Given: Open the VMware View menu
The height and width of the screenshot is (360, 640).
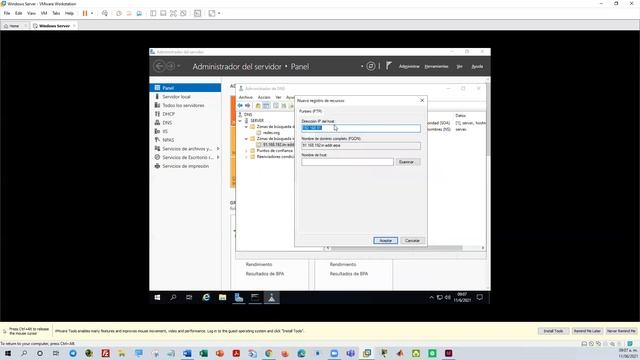Looking at the screenshot, I should click(x=31, y=13).
